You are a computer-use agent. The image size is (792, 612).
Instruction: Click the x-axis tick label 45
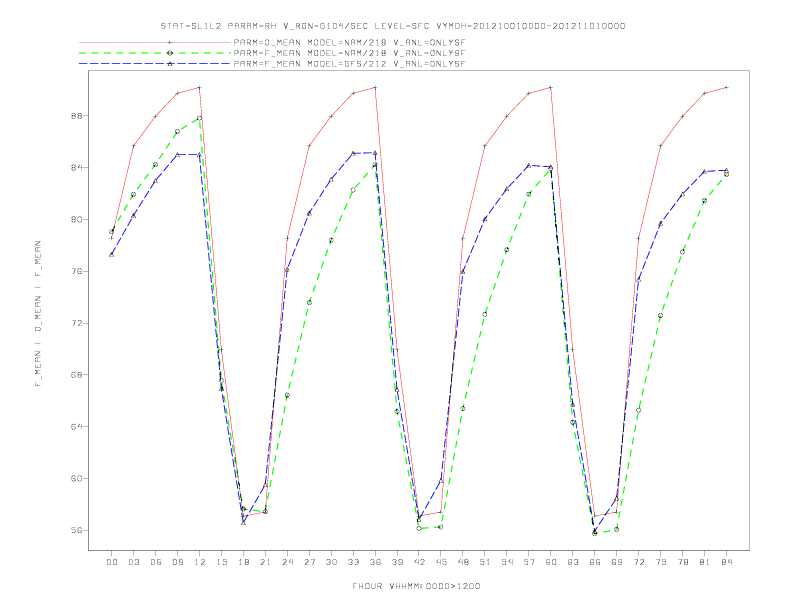coord(441,562)
